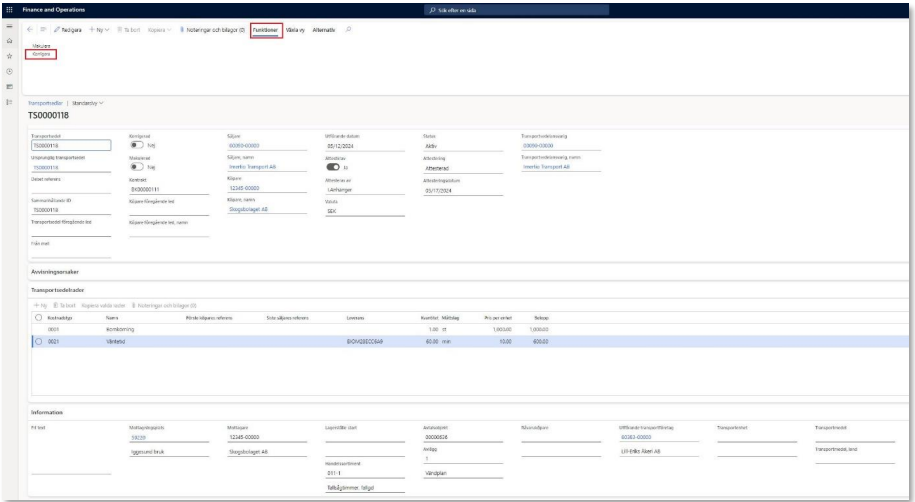Select the row 0021 Väntetid radio circle
Viewport: 915px width, 502px height.
pyautogui.click(x=38, y=341)
